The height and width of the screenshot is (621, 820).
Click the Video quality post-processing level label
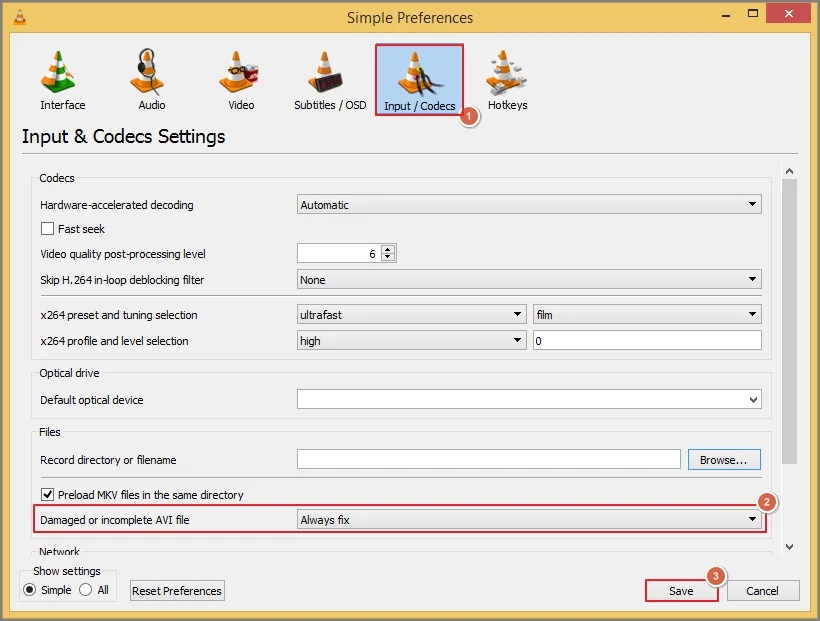123,254
